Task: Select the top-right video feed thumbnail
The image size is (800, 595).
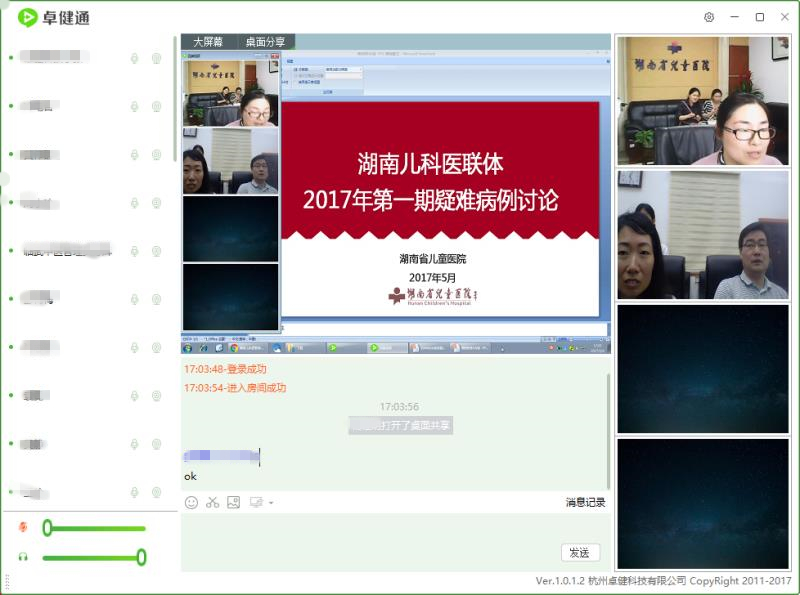Action: click(x=702, y=101)
